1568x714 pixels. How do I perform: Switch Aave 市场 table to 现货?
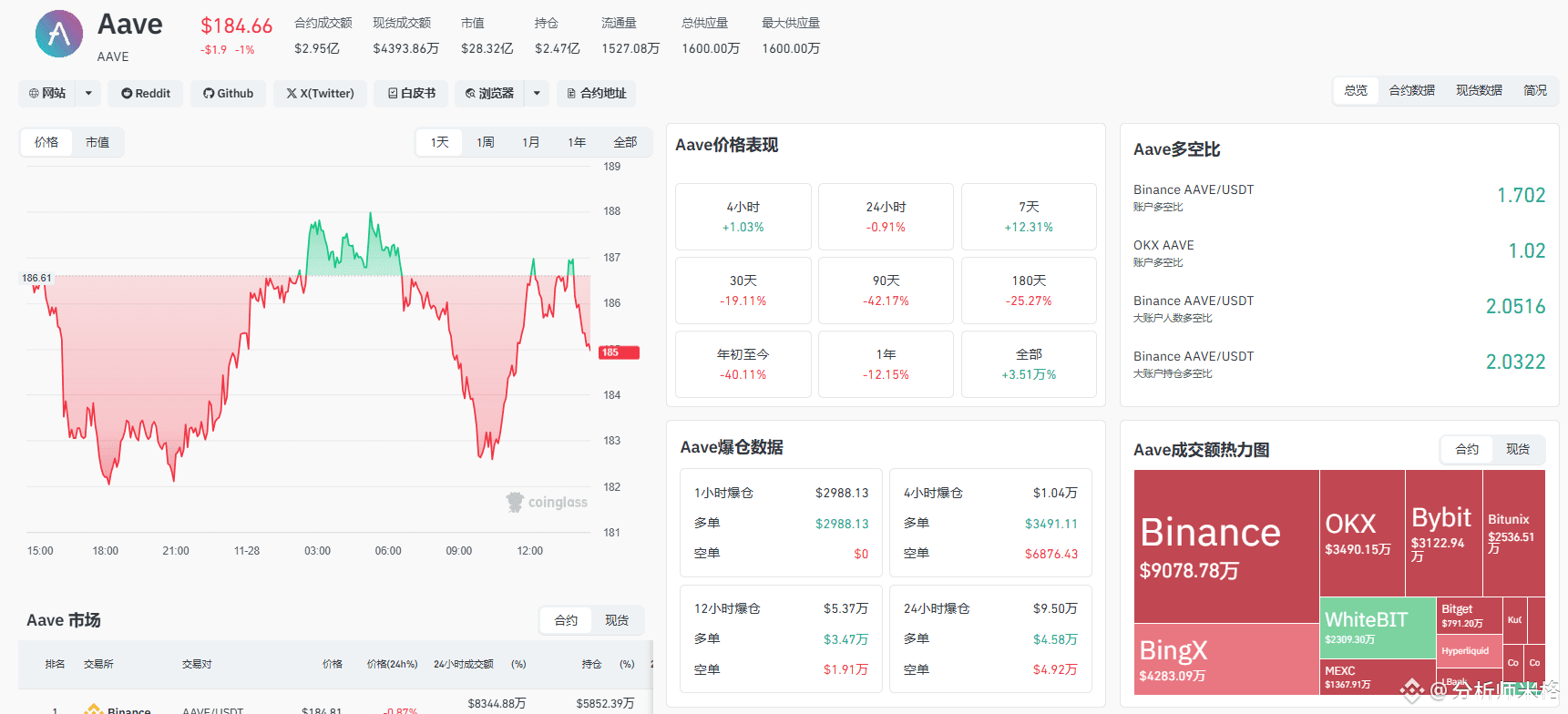coord(617,620)
